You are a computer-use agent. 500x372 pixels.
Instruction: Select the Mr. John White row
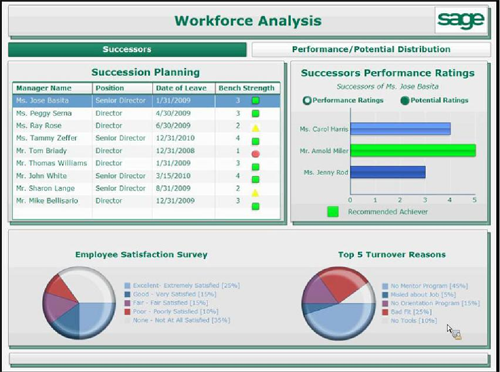[x=146, y=176]
